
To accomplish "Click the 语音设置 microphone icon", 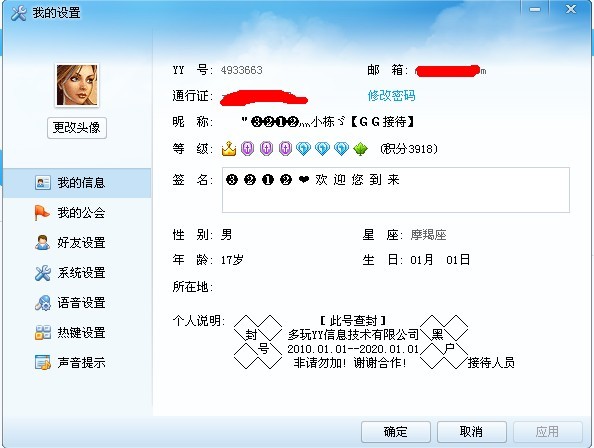I will click(x=43, y=303).
